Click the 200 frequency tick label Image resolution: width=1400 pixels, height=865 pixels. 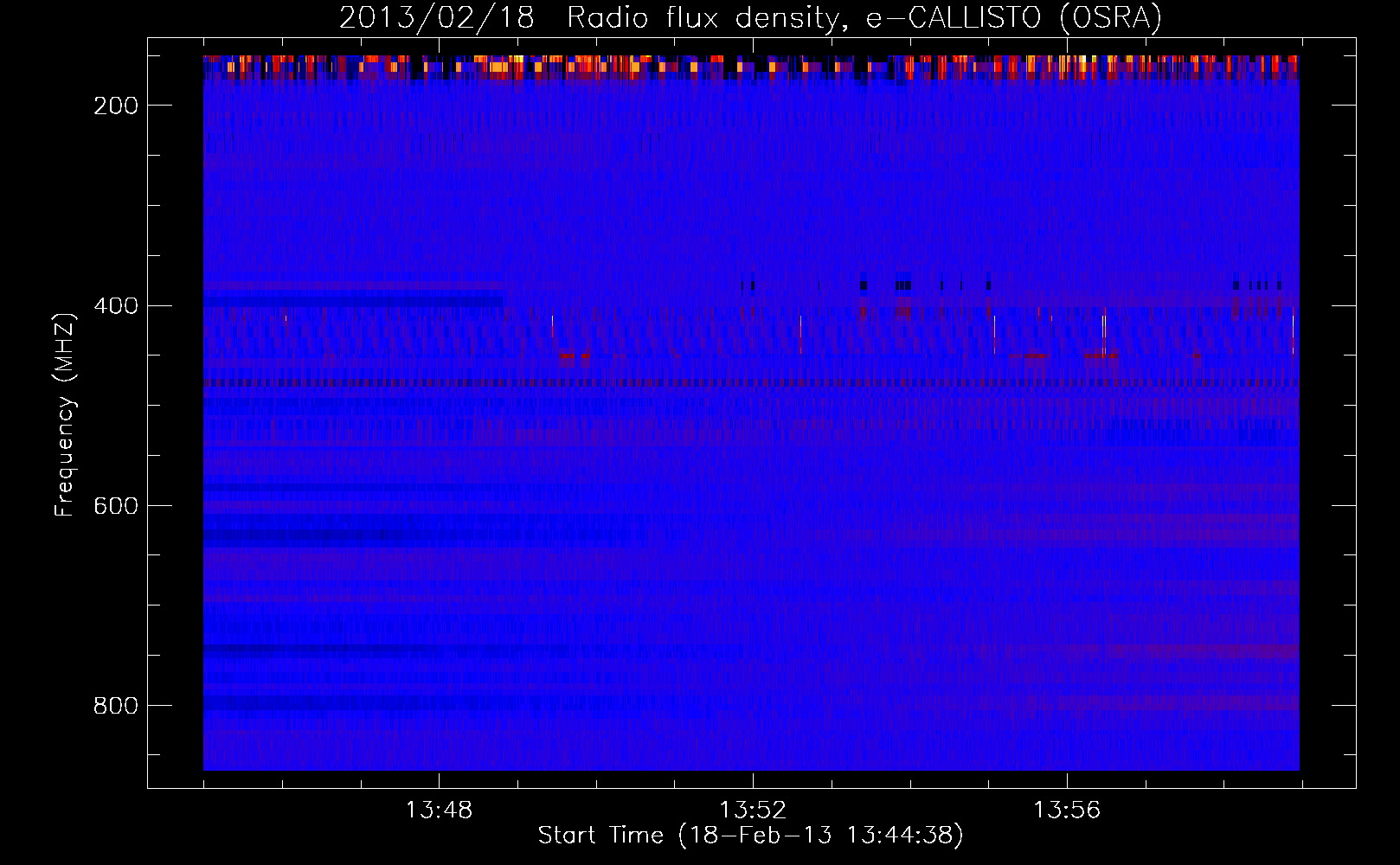(x=116, y=106)
